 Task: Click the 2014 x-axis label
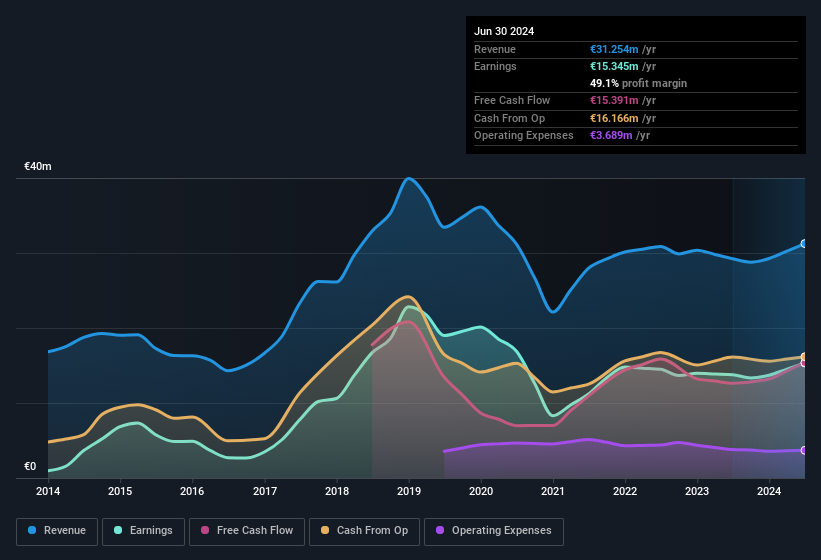(x=48, y=491)
